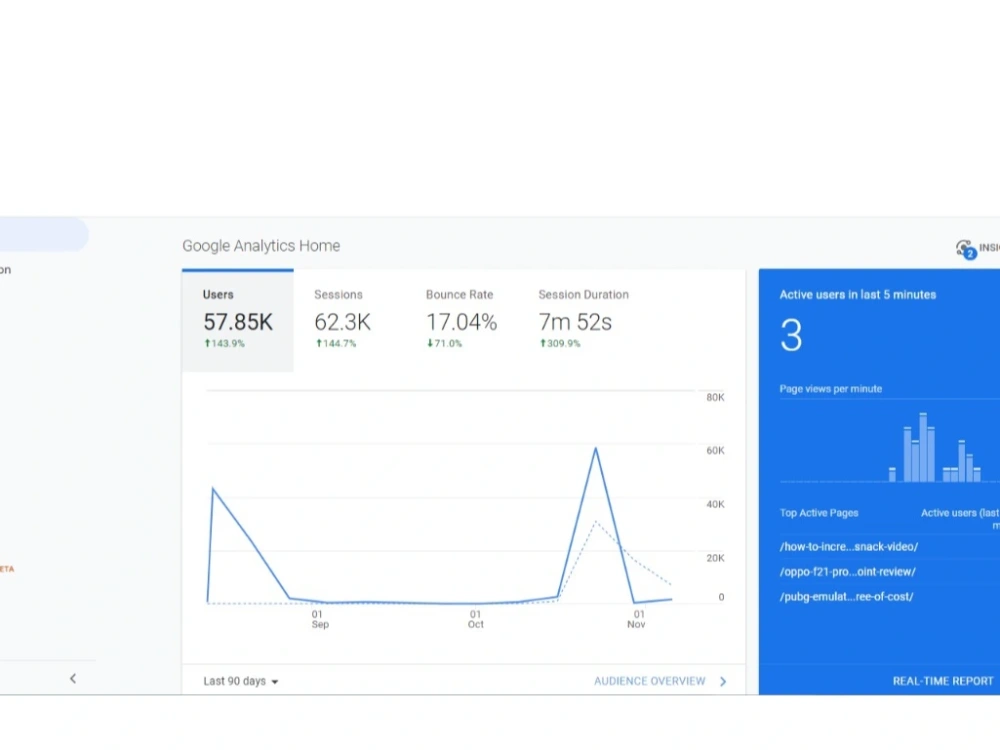Click the 144.7% sessions change
Image resolution: width=1000 pixels, height=750 pixels.
click(x=335, y=343)
